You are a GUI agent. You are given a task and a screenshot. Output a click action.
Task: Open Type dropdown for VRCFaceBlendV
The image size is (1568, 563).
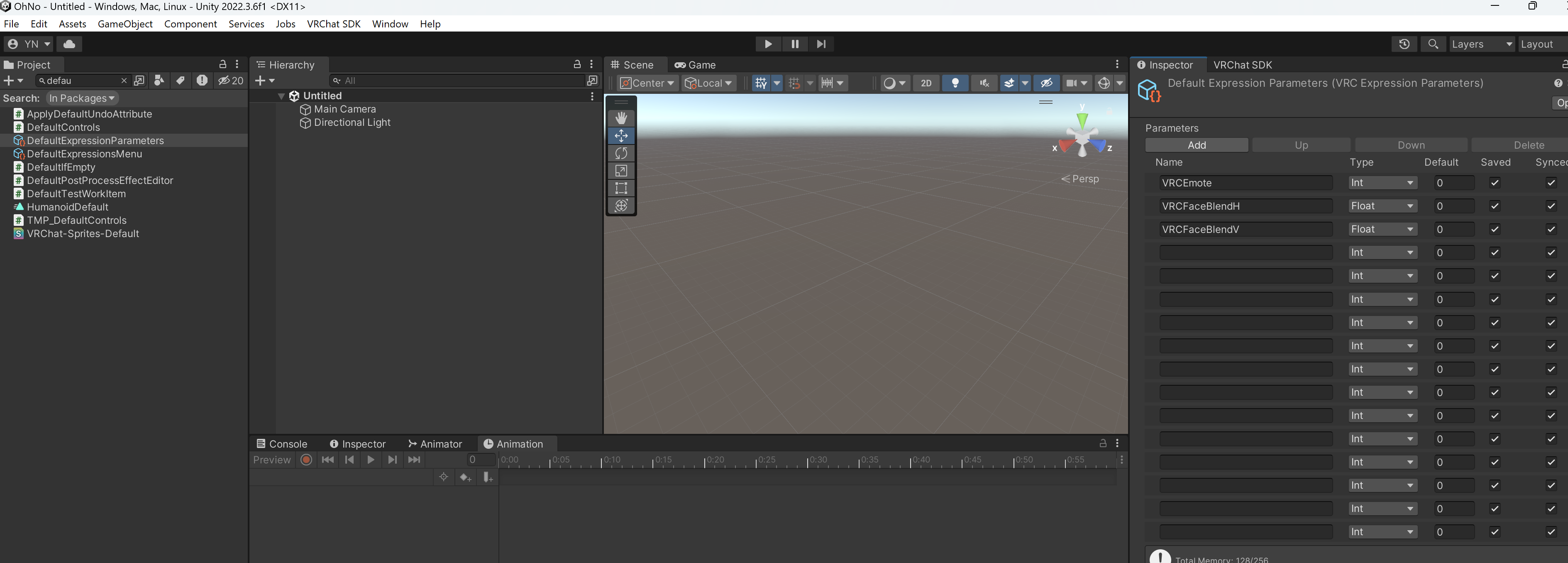click(1382, 229)
